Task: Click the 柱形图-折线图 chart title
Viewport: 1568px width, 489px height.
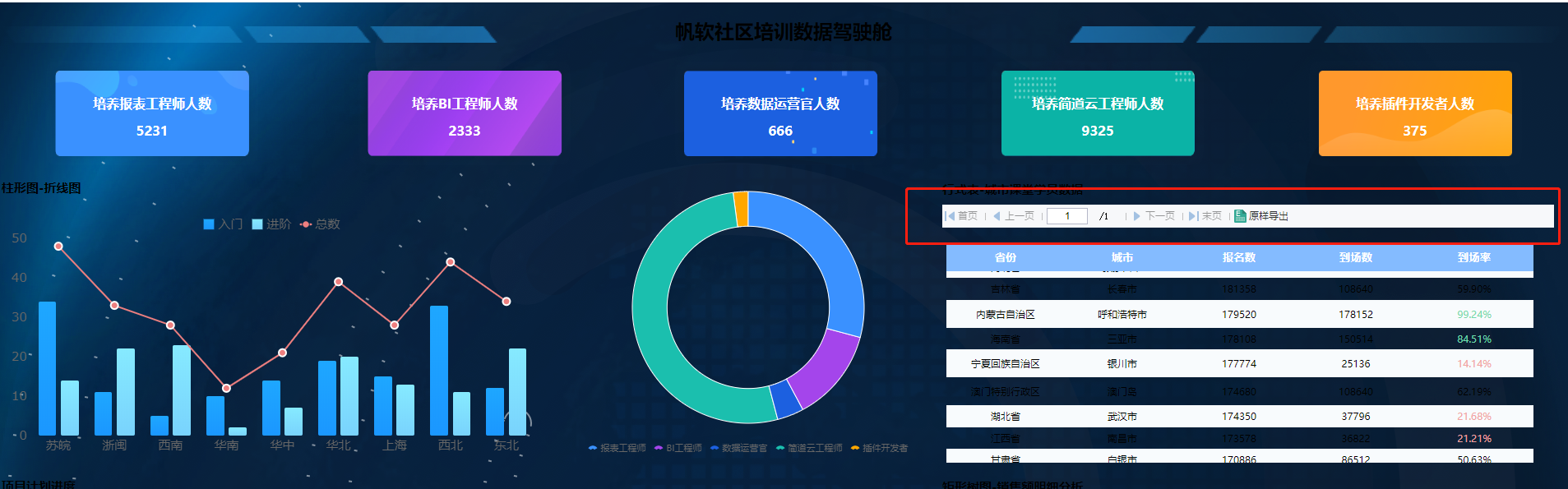Action: (x=41, y=188)
